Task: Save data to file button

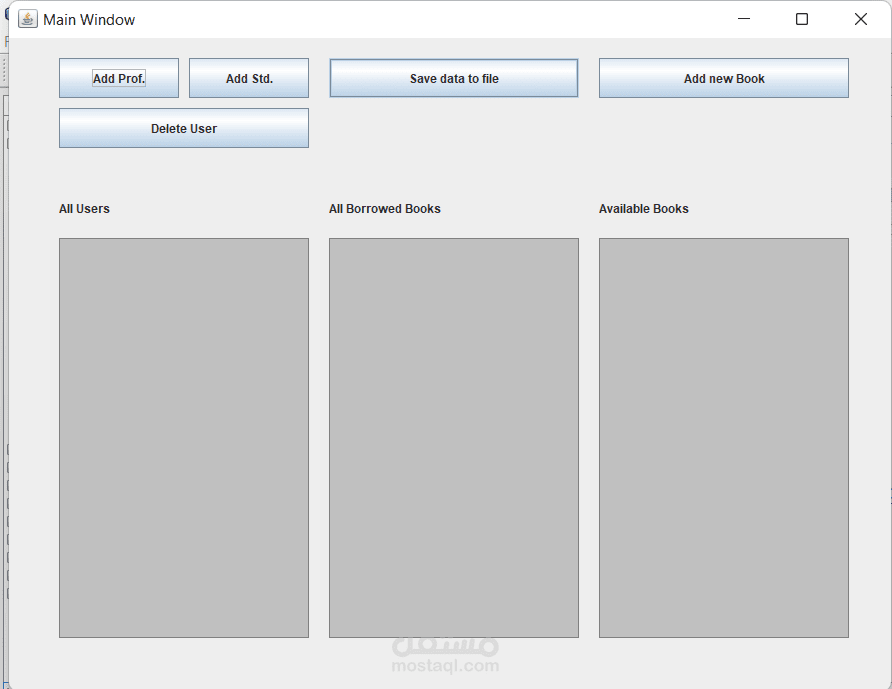Action: pyautogui.click(x=454, y=78)
